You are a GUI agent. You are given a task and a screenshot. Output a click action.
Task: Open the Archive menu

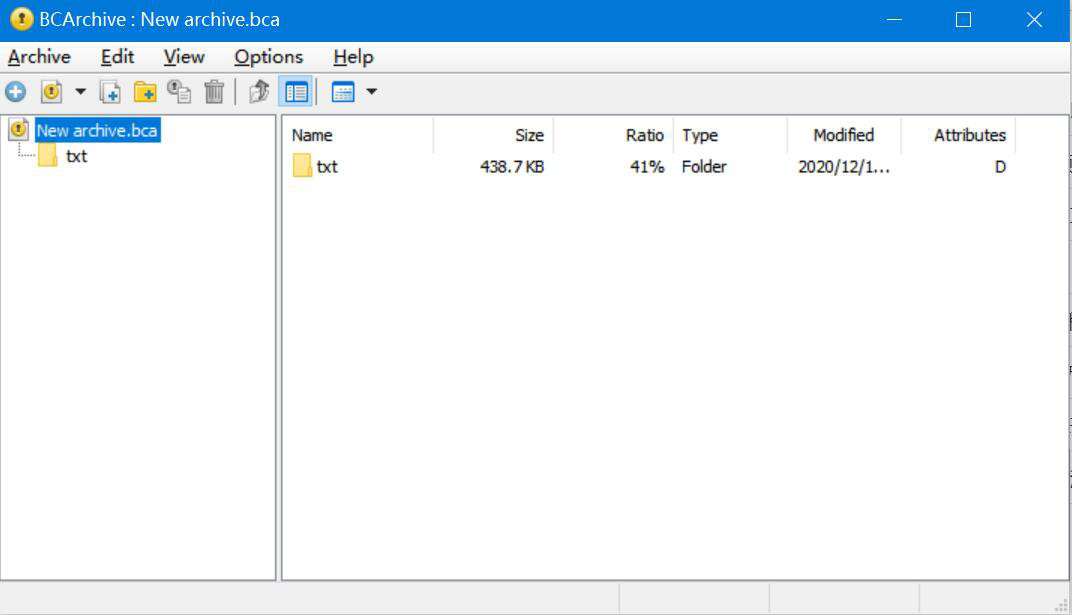pos(39,57)
